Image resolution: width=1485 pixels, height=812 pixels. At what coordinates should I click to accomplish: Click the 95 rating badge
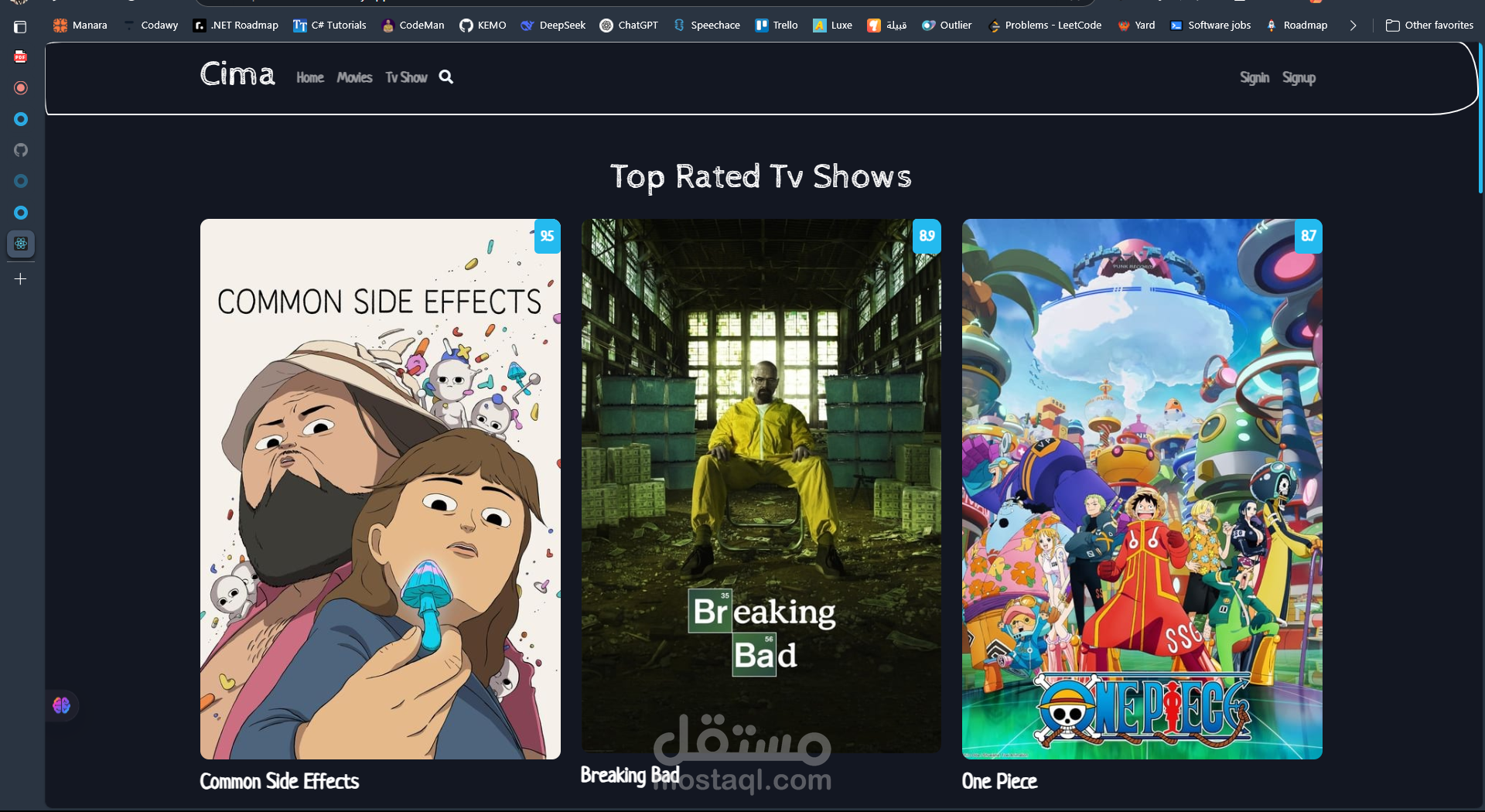[548, 236]
